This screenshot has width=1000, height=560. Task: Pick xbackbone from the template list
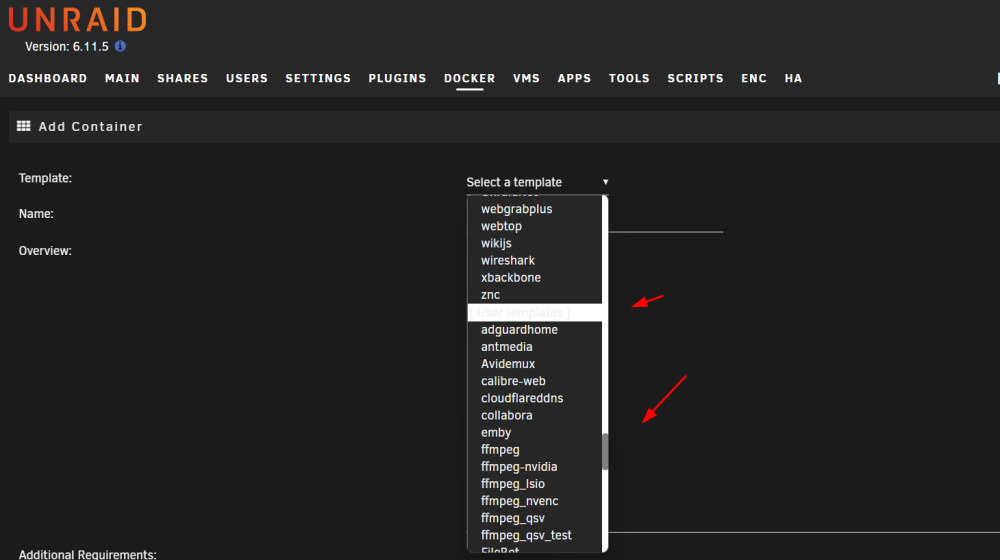click(x=534, y=278)
